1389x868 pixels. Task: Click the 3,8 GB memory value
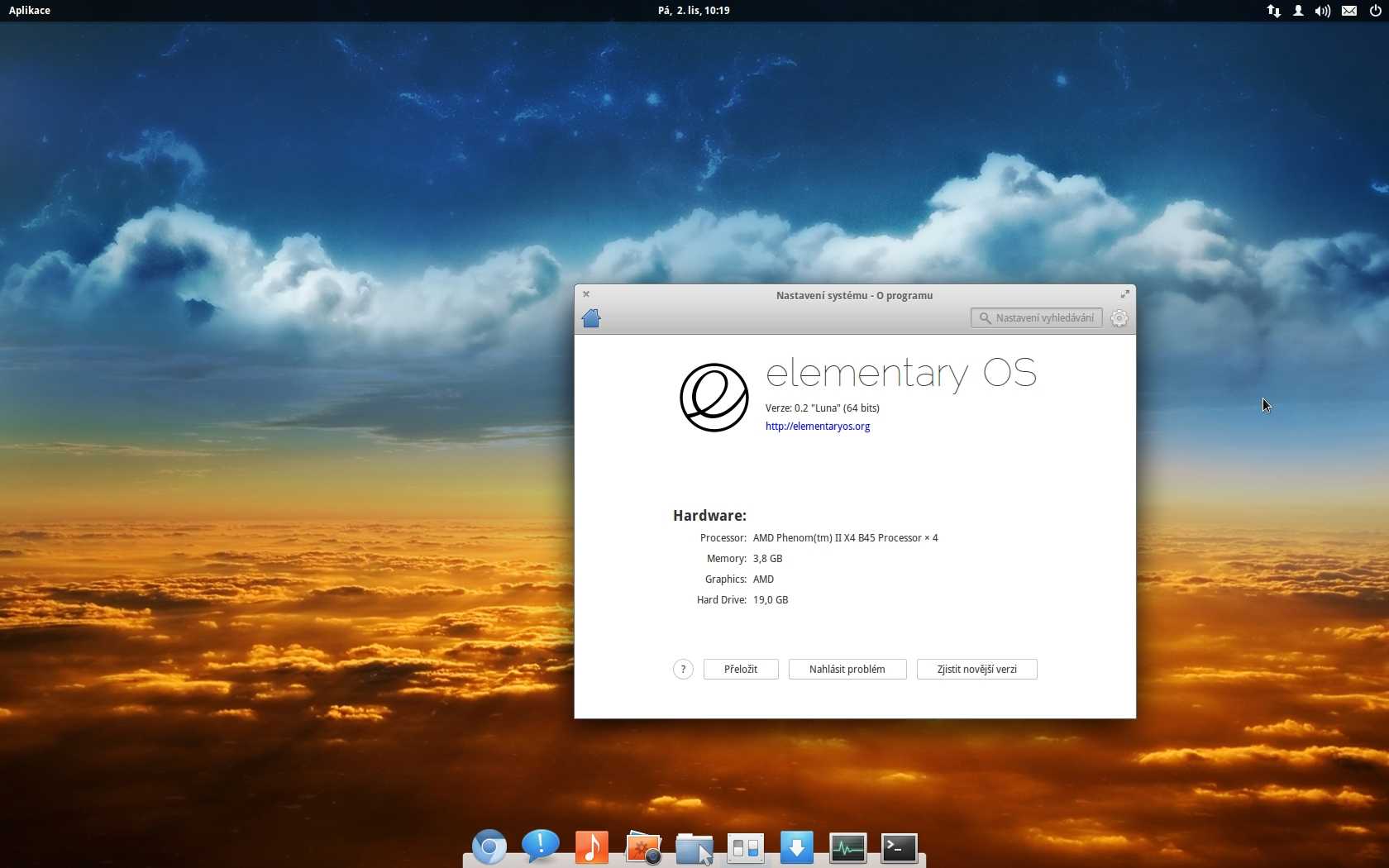768,559
